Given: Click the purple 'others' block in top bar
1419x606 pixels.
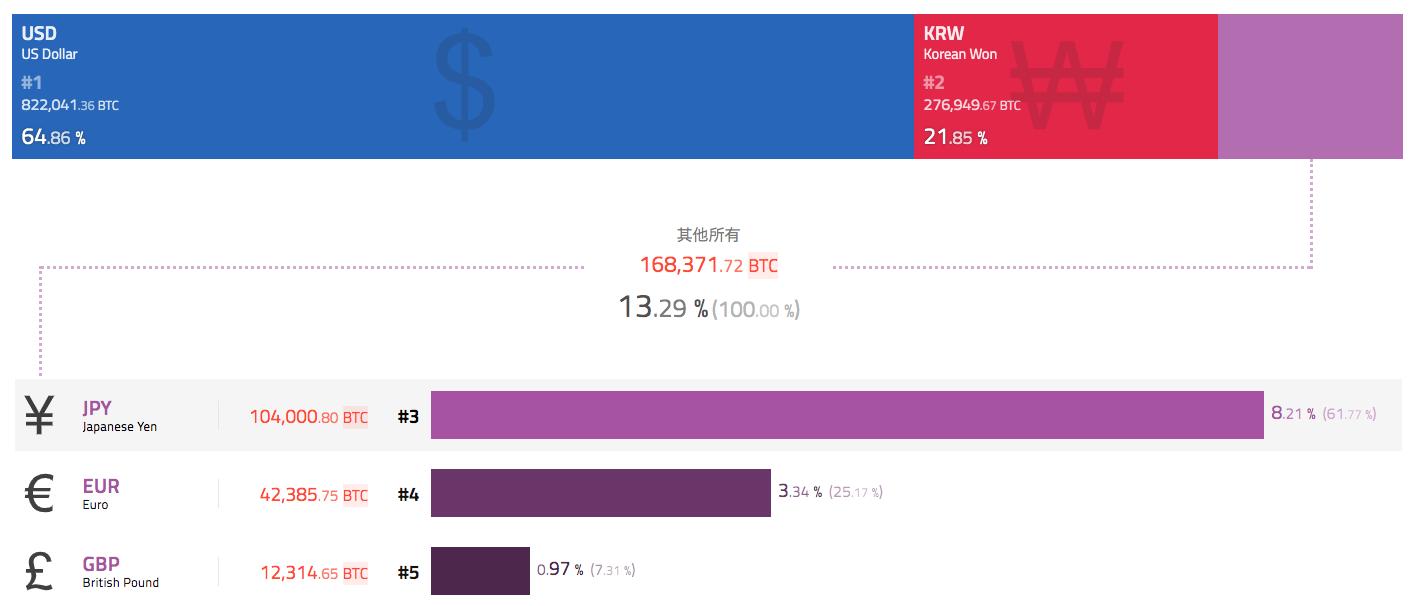Looking at the screenshot, I should (x=1310, y=87).
